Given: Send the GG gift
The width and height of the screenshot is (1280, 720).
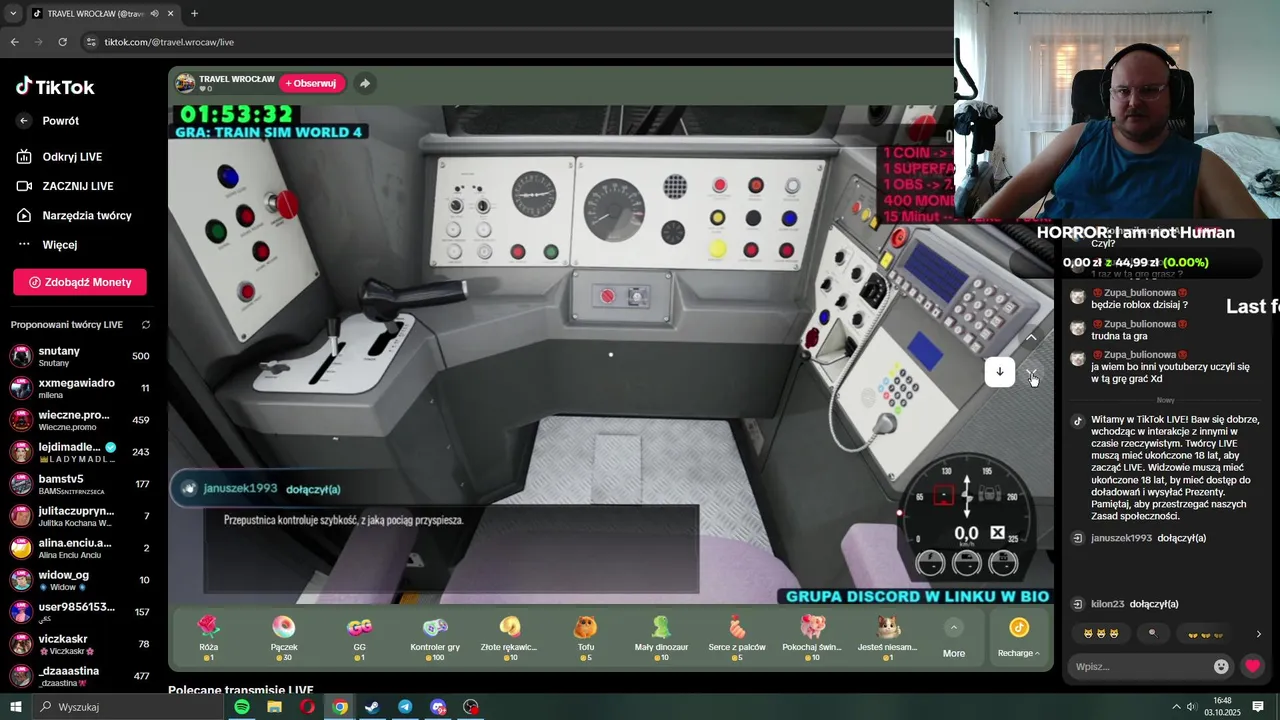Looking at the screenshot, I should coord(359,637).
